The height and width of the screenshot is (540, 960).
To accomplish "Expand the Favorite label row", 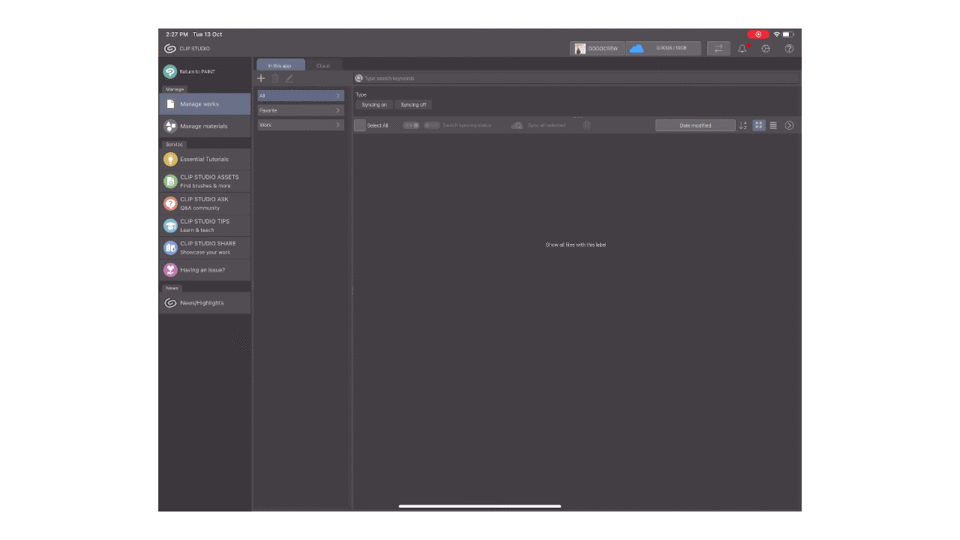I will coord(301,110).
